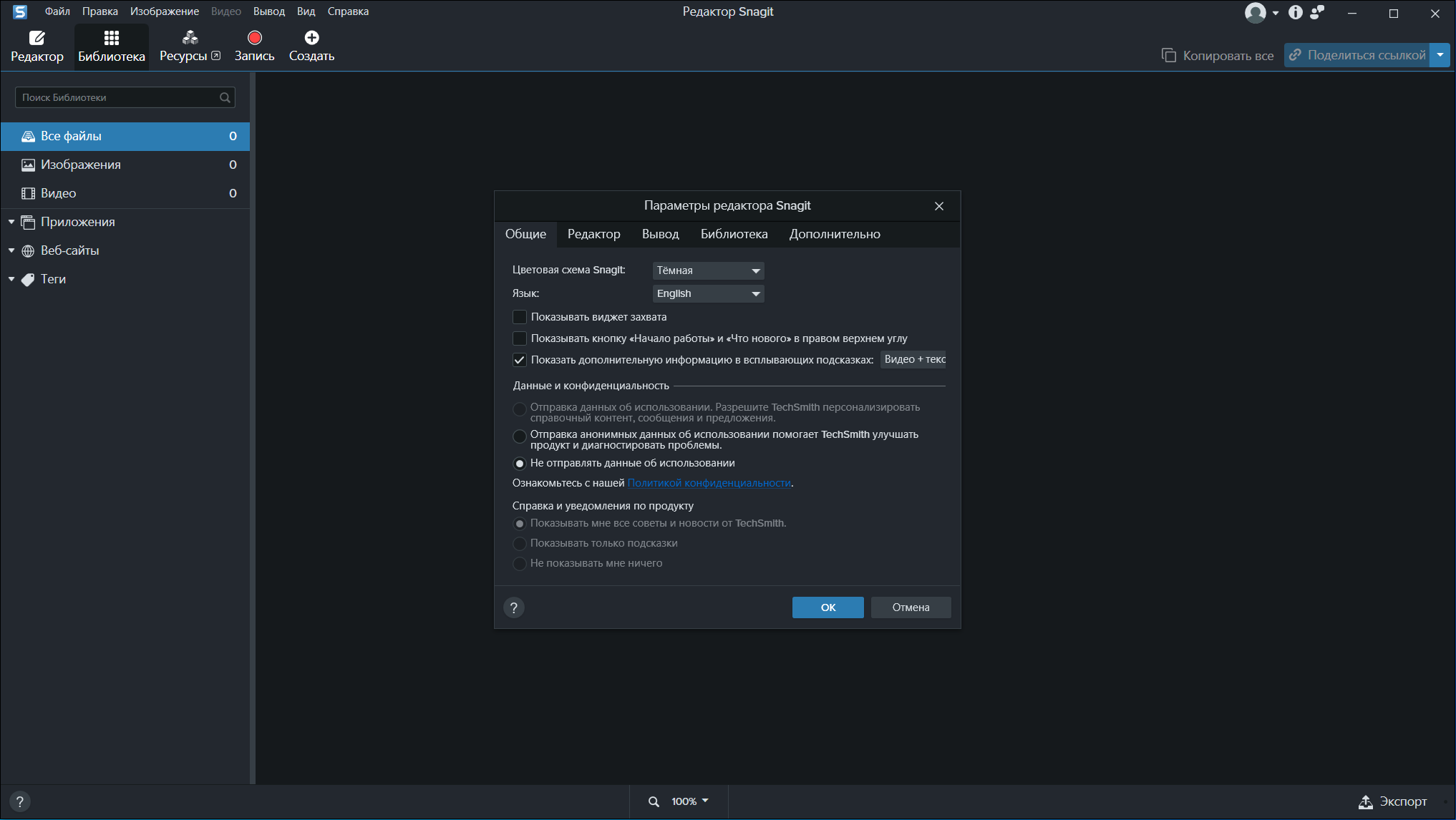
Task: Open the Библиотека grid icon
Action: coord(111,38)
